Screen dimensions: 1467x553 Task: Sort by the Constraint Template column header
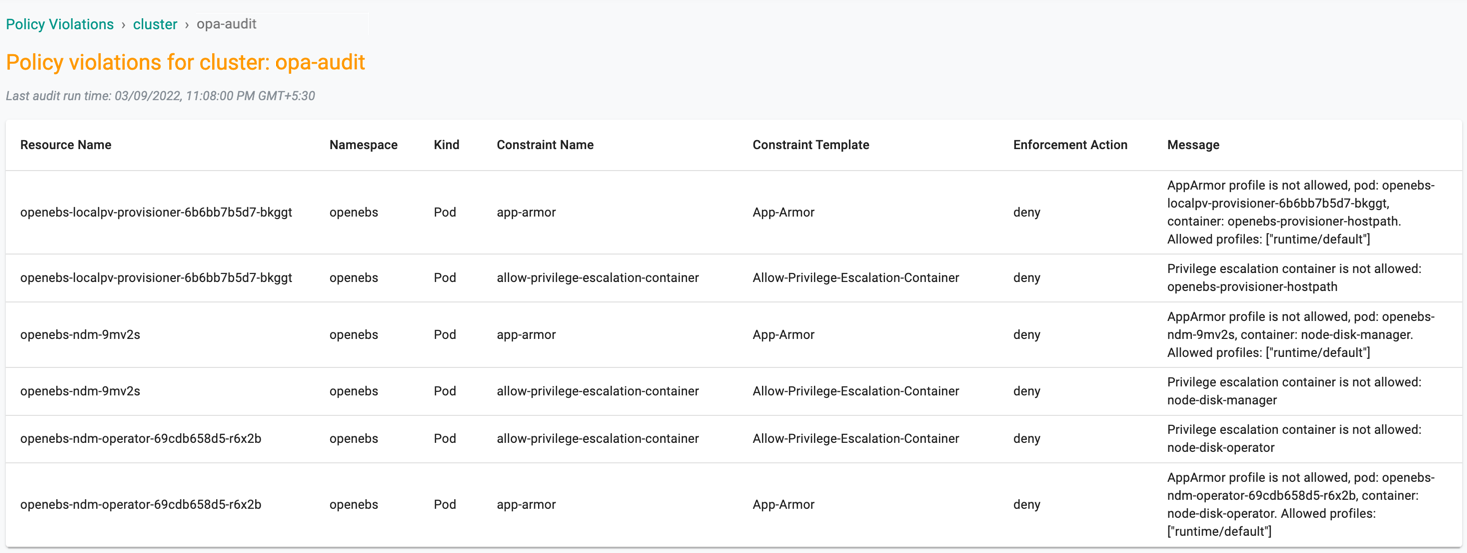coord(811,145)
